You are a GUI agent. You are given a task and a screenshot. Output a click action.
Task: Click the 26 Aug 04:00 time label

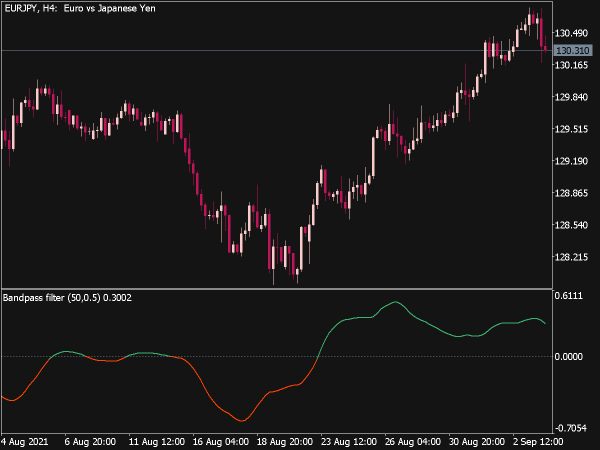pyautogui.click(x=412, y=442)
